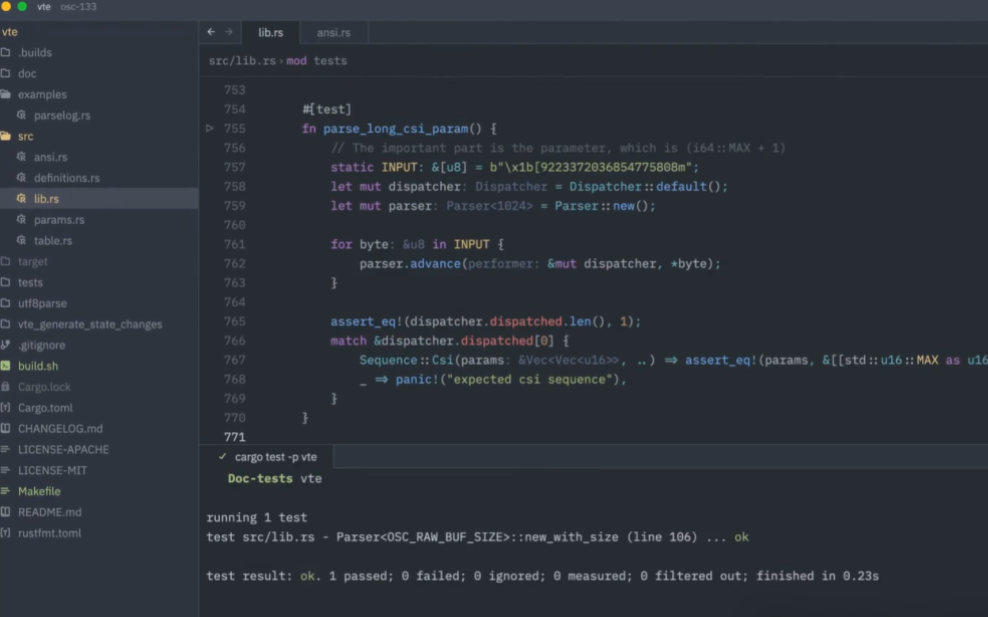Click the examples open-folder icon
This screenshot has width=988, height=617.
pyautogui.click(x=6, y=94)
